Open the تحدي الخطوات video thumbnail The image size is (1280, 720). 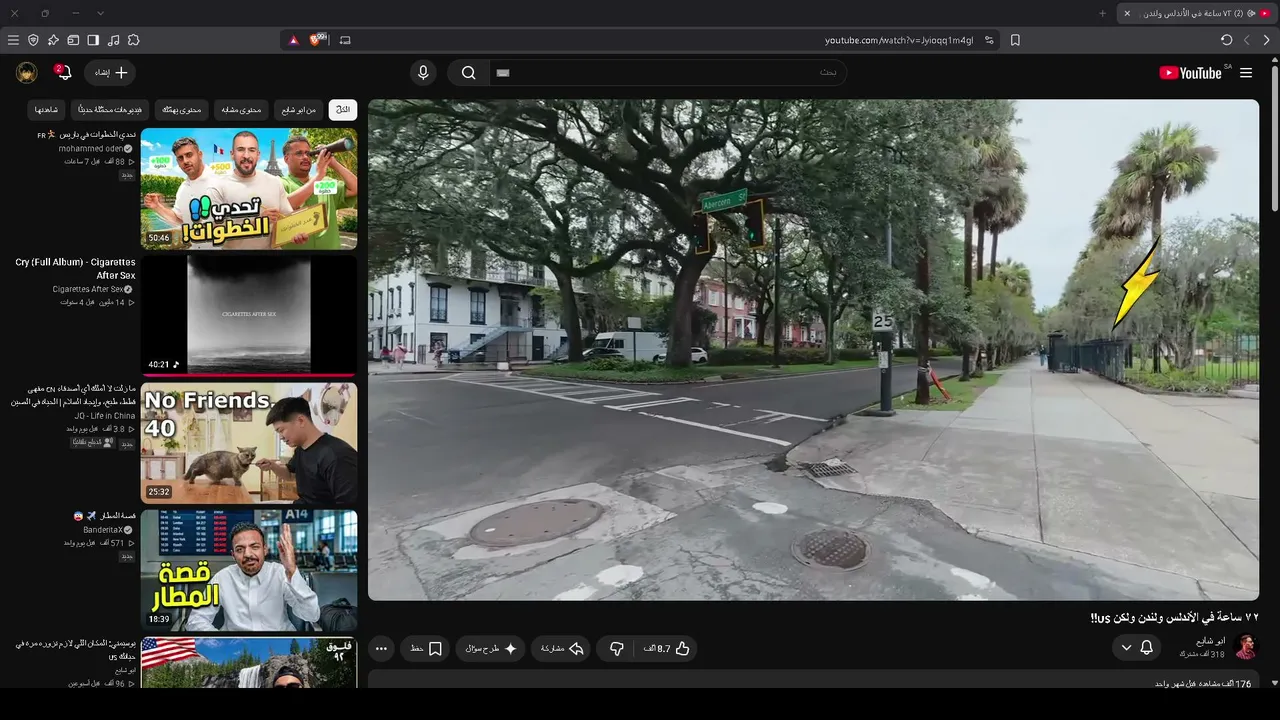coord(249,188)
